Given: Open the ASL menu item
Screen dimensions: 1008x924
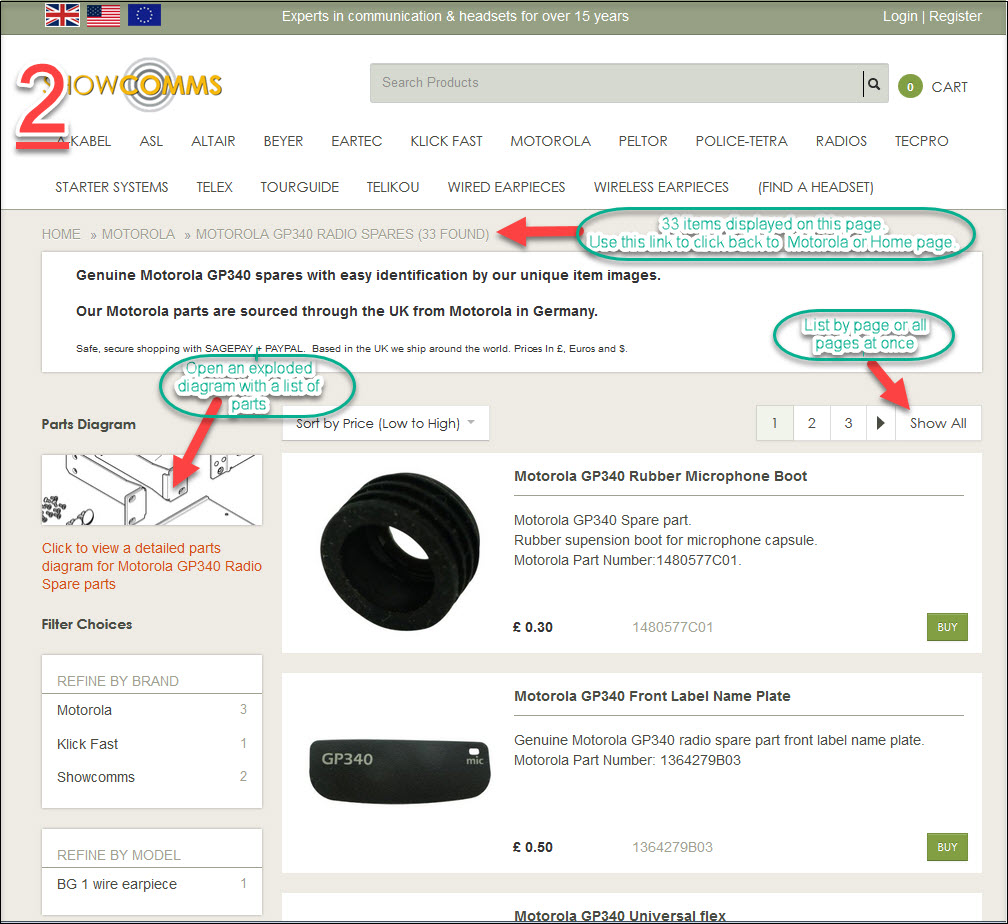Looking at the screenshot, I should (x=151, y=141).
